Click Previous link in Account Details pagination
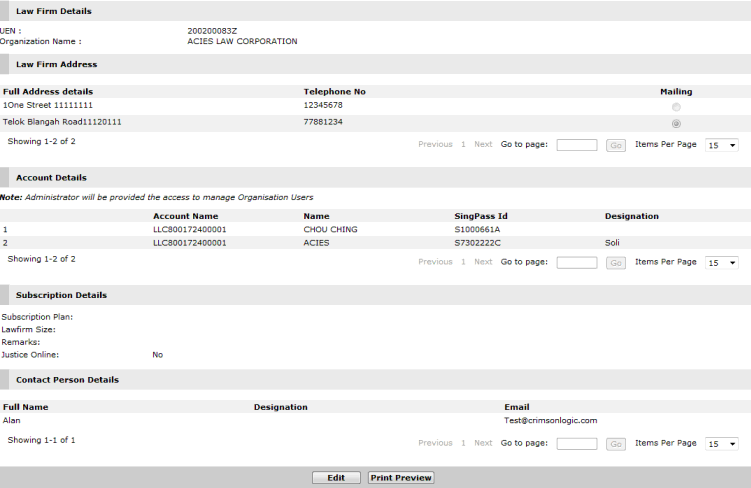The width and height of the screenshot is (751, 488). point(435,262)
